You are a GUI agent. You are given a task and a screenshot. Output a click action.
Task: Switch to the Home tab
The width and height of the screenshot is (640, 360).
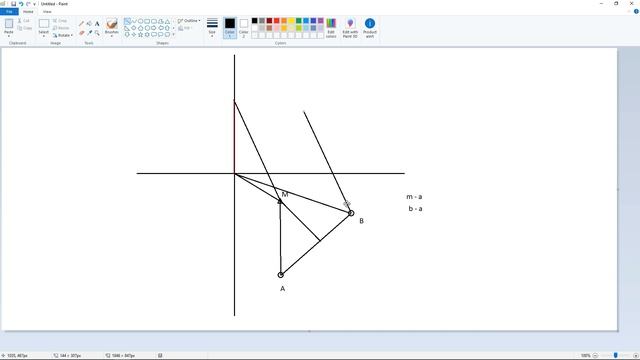pyautogui.click(x=28, y=11)
